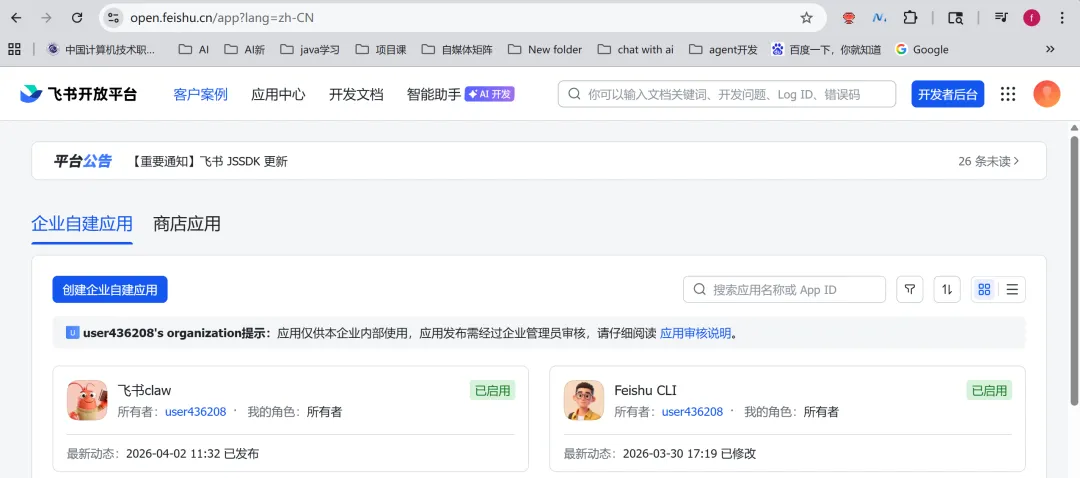Click the 开发者后台 button
The height and width of the screenshot is (478, 1080).
click(948, 94)
